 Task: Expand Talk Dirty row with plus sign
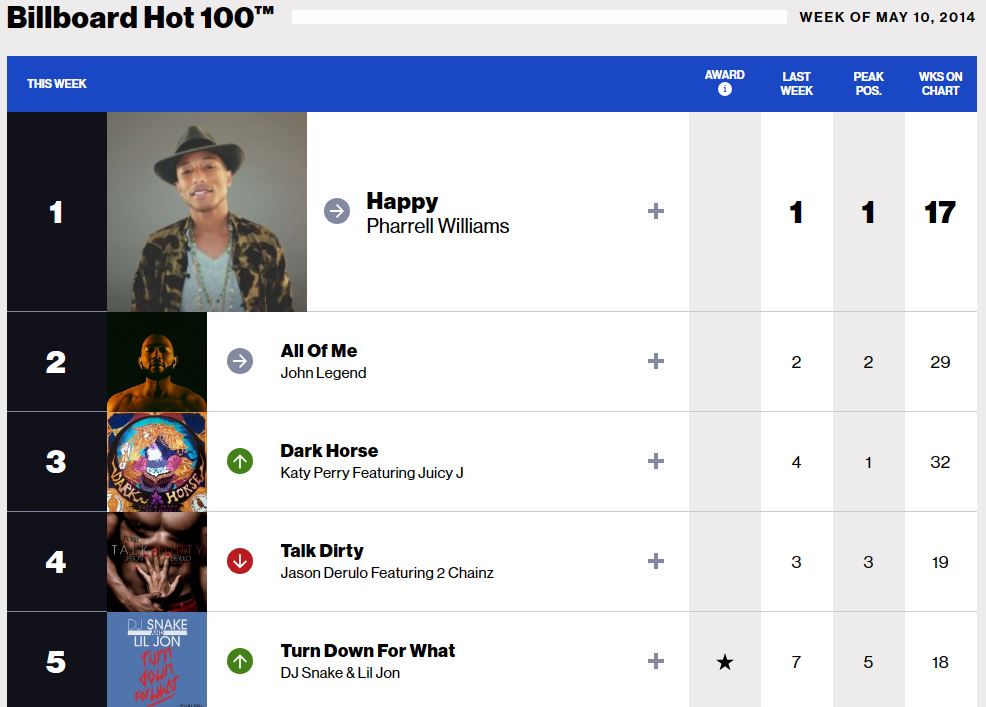pyautogui.click(x=656, y=561)
